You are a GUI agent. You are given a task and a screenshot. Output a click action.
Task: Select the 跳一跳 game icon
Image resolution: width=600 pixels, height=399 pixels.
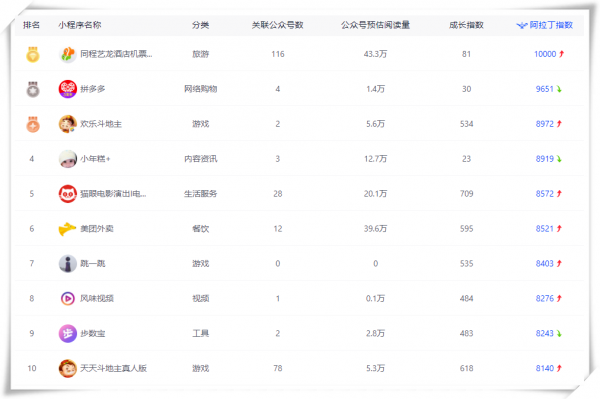[68, 264]
